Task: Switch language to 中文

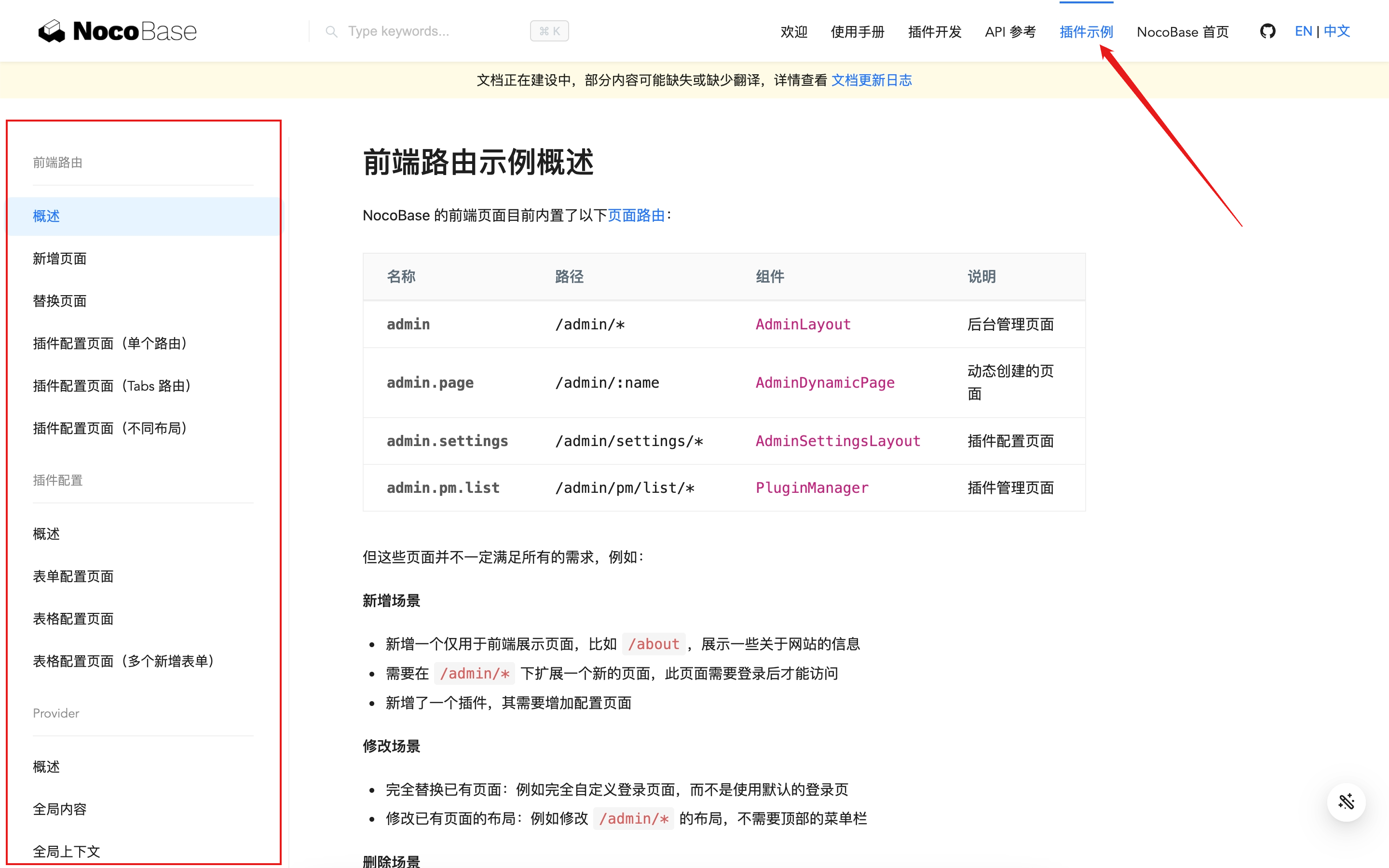Action: 1337,31
